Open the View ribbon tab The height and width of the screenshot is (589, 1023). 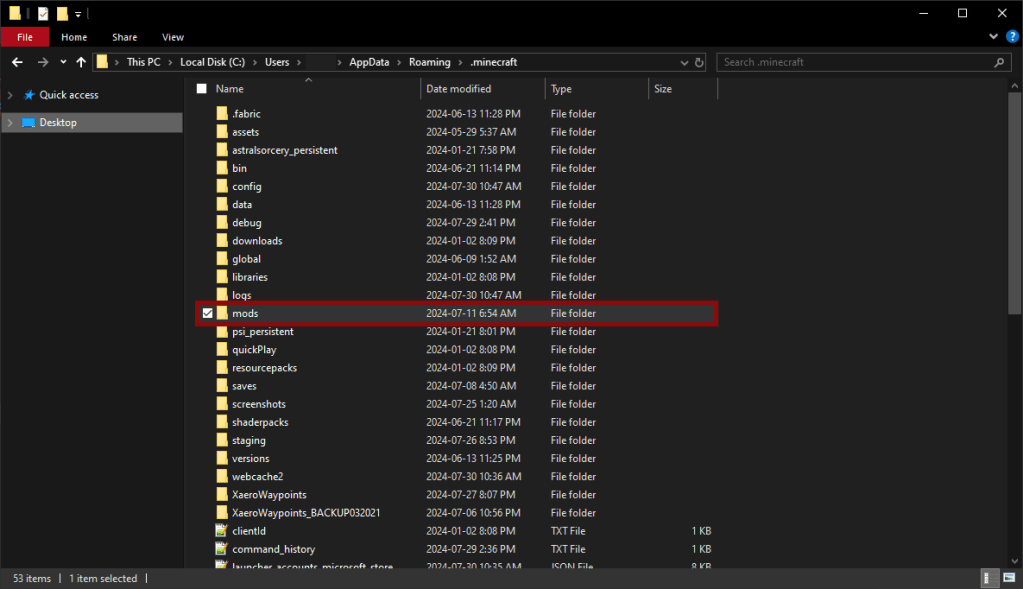point(172,37)
